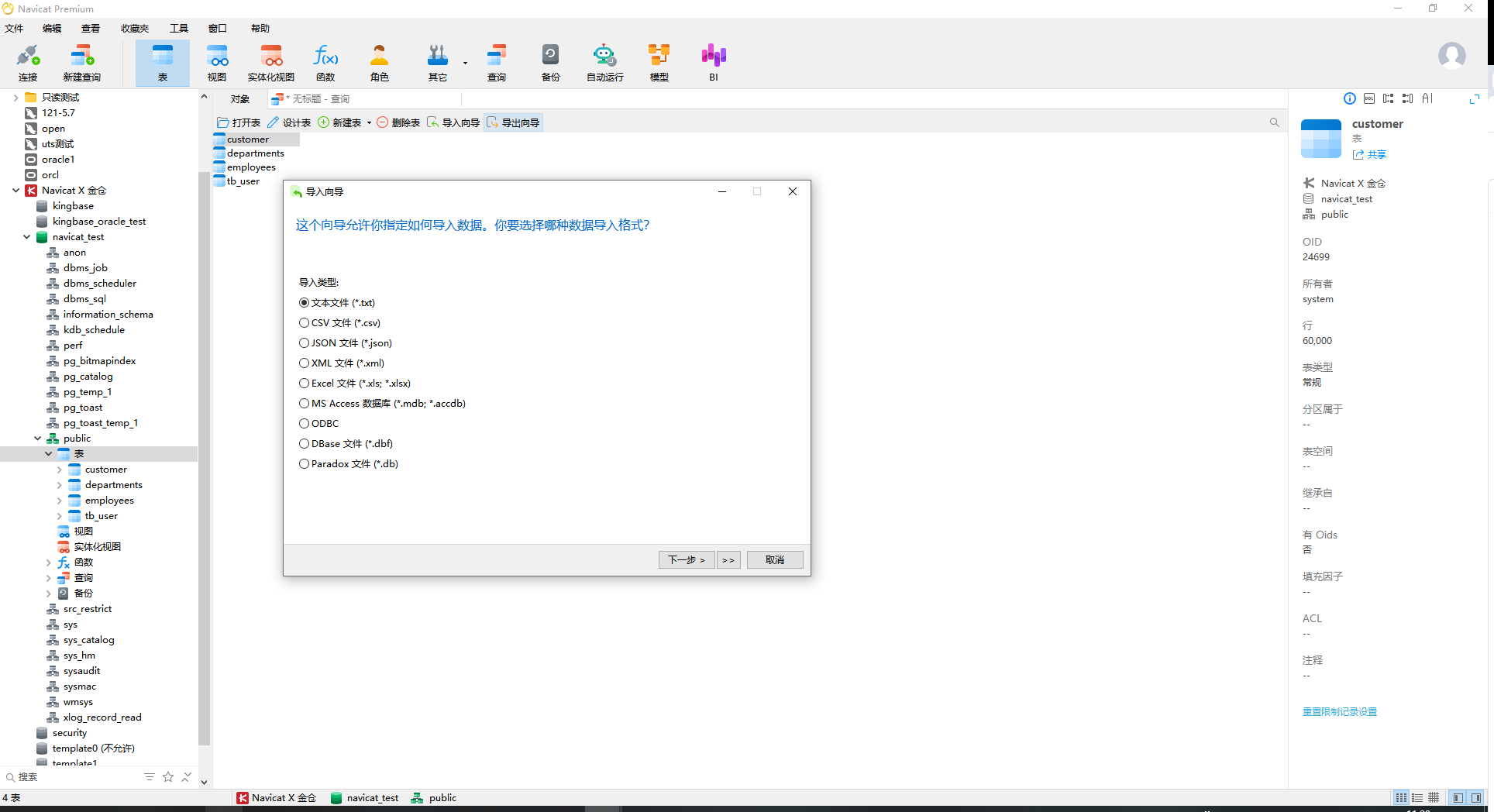Expand the 只读测试 folder in tree

coord(15,98)
